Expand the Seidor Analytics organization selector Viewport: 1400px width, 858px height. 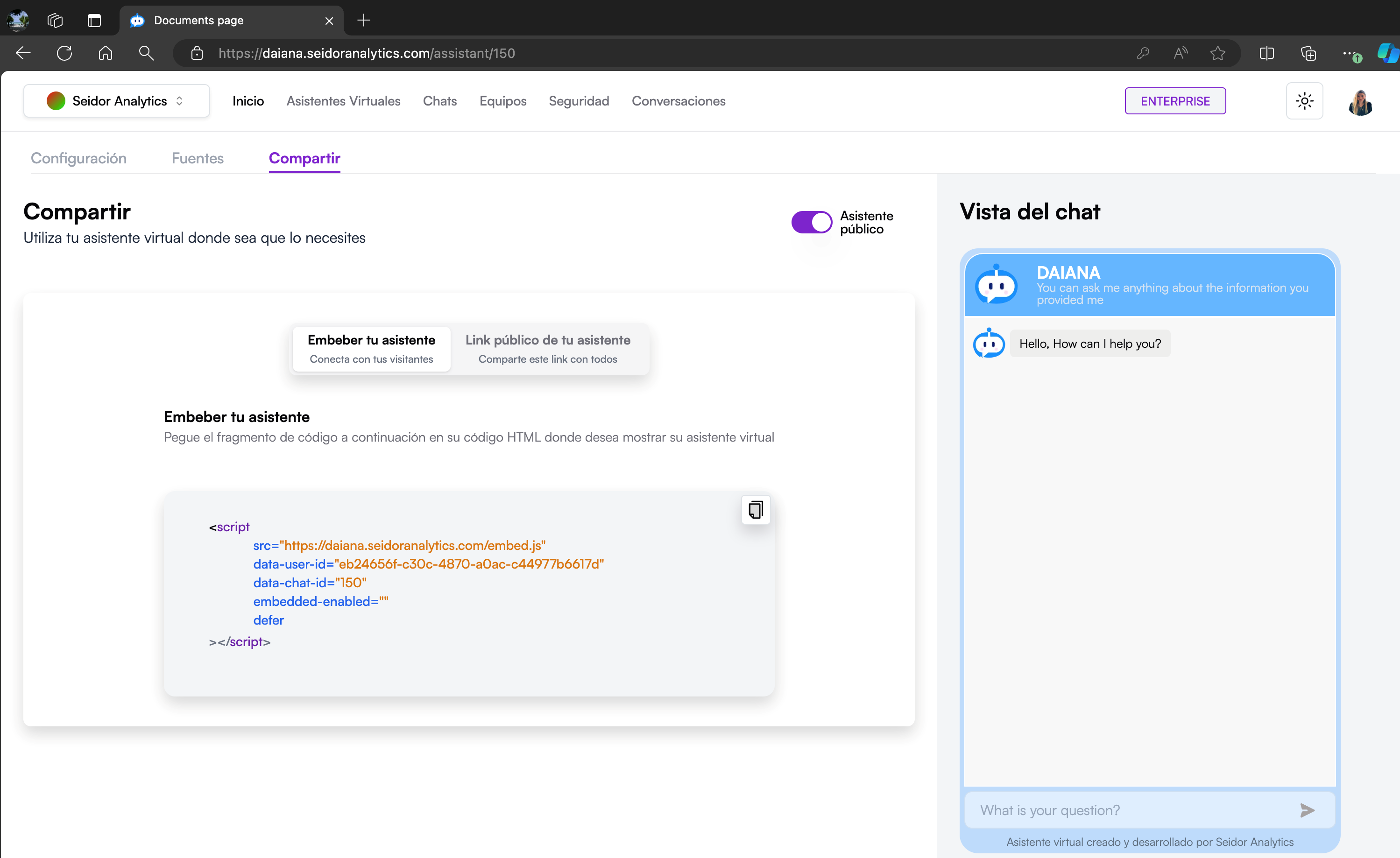[x=116, y=101]
